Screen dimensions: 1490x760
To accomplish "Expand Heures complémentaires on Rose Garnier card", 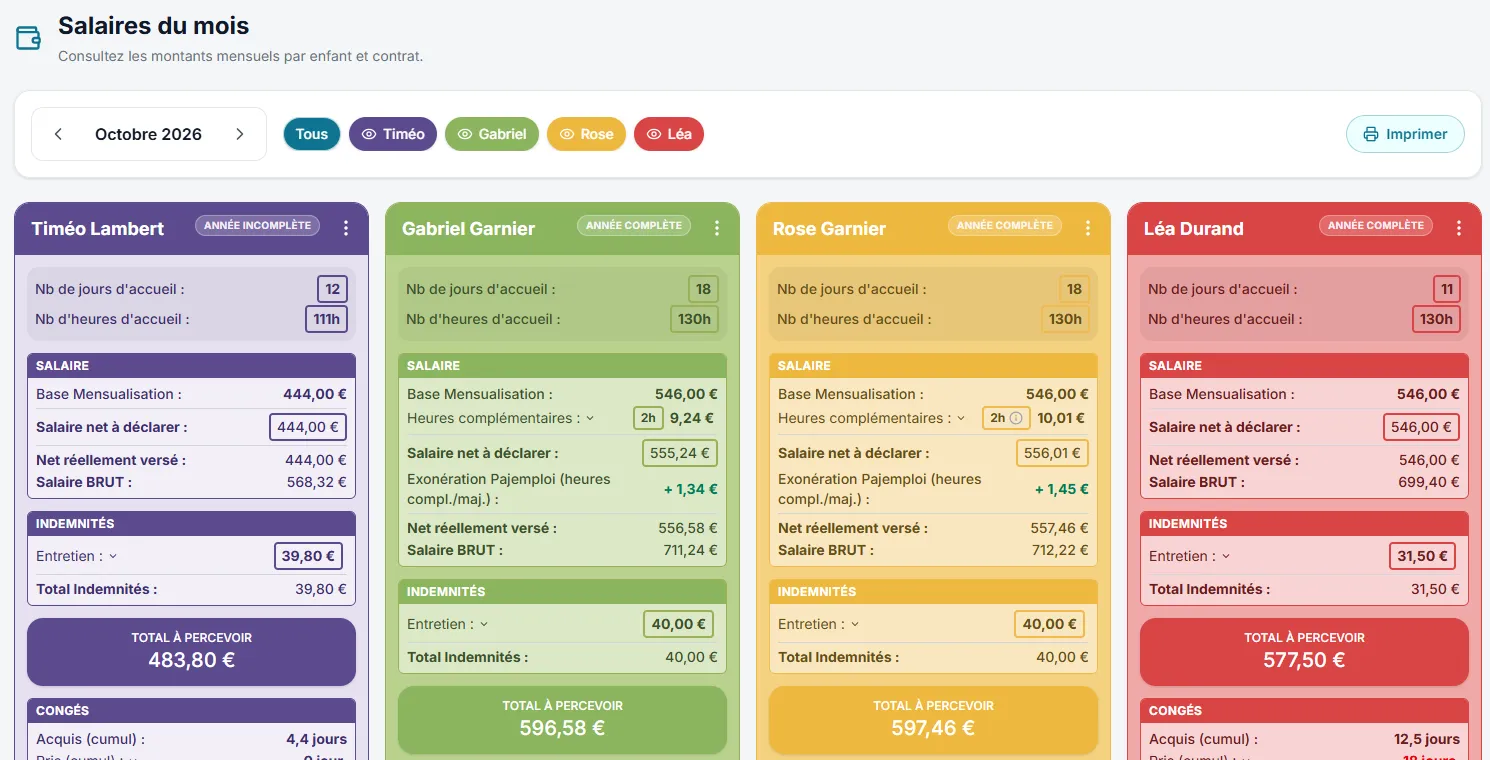I will tap(961, 418).
